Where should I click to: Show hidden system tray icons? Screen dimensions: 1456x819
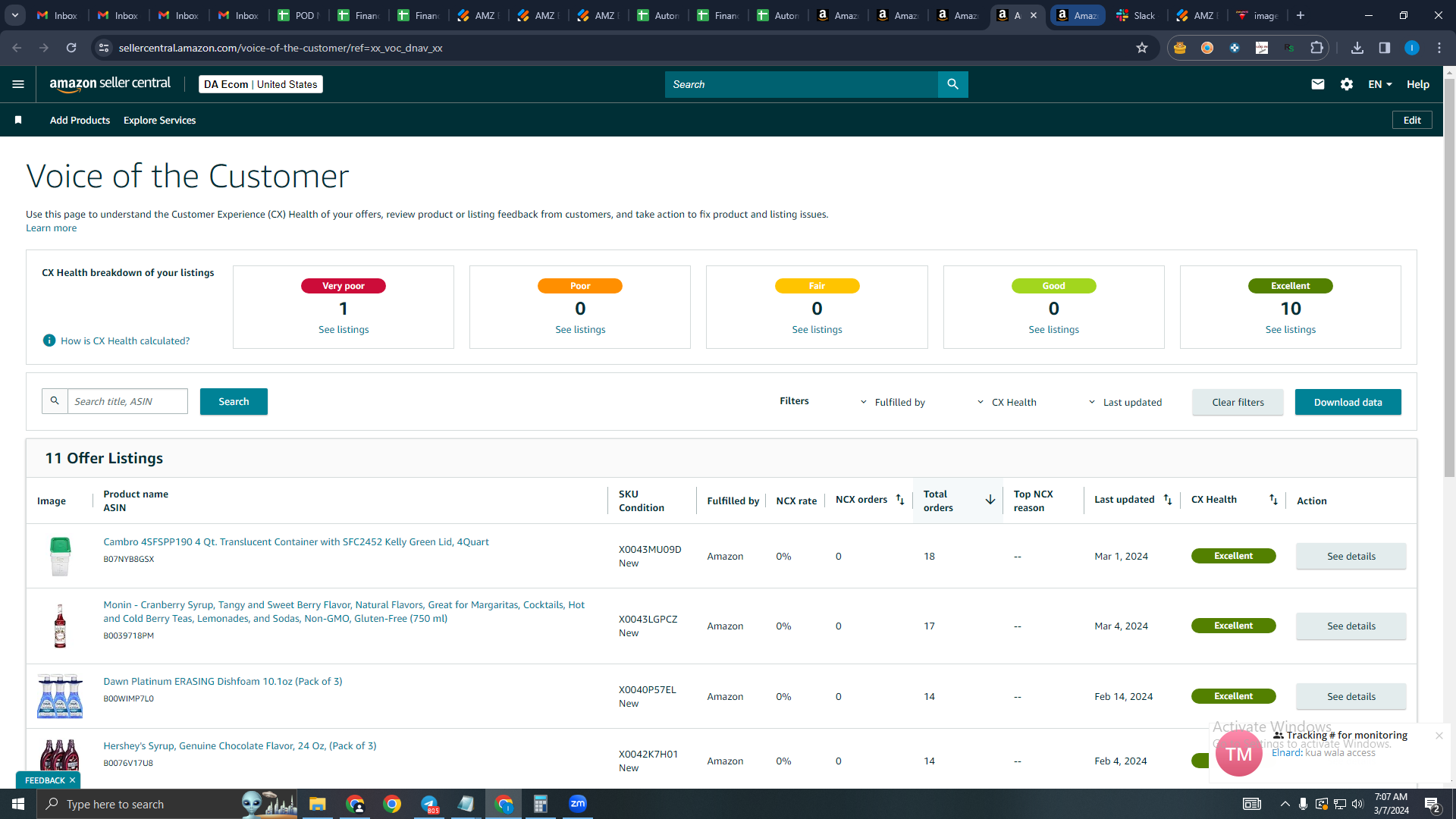[x=1285, y=804]
